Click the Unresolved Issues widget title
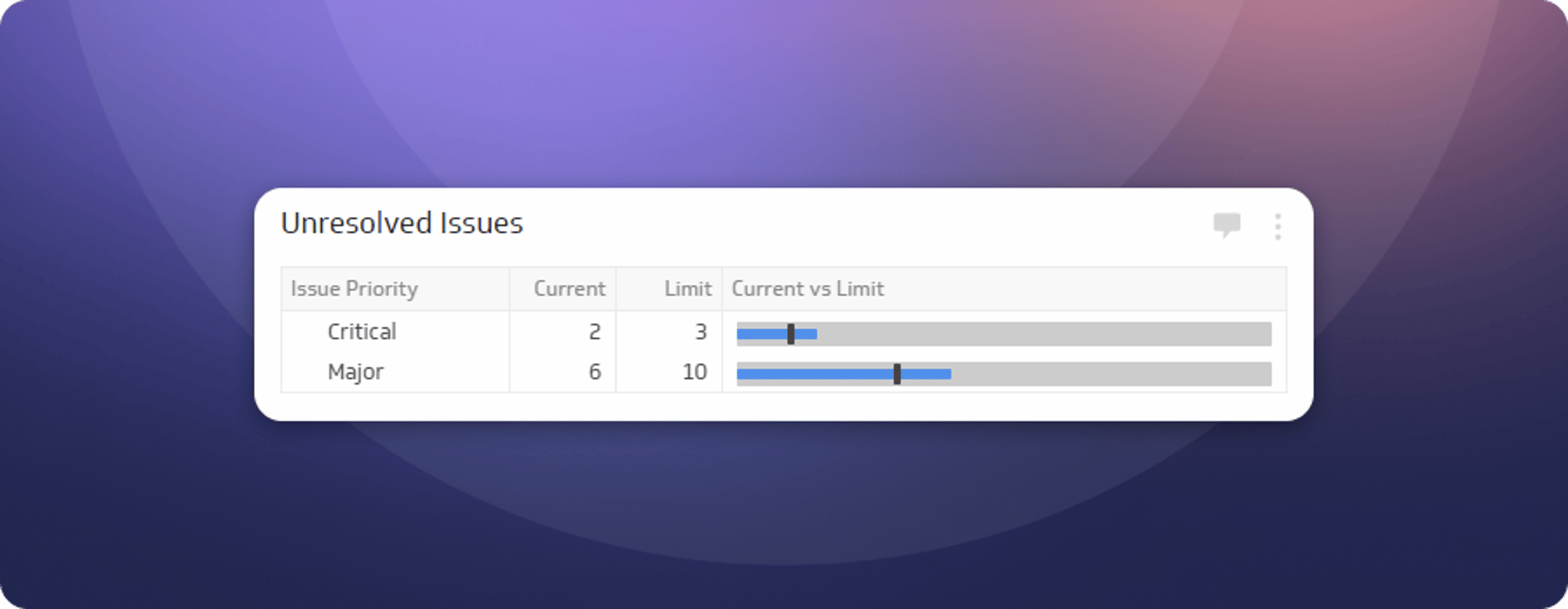The height and width of the screenshot is (609, 1568). tap(402, 224)
